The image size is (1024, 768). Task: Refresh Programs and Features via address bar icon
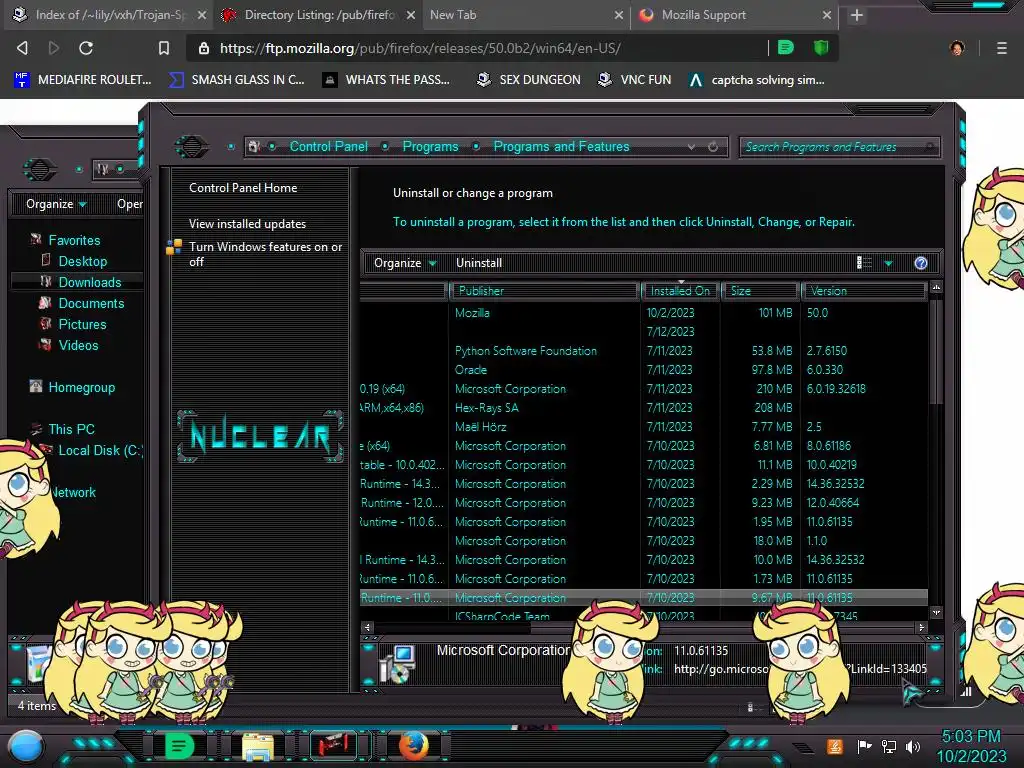tap(713, 147)
